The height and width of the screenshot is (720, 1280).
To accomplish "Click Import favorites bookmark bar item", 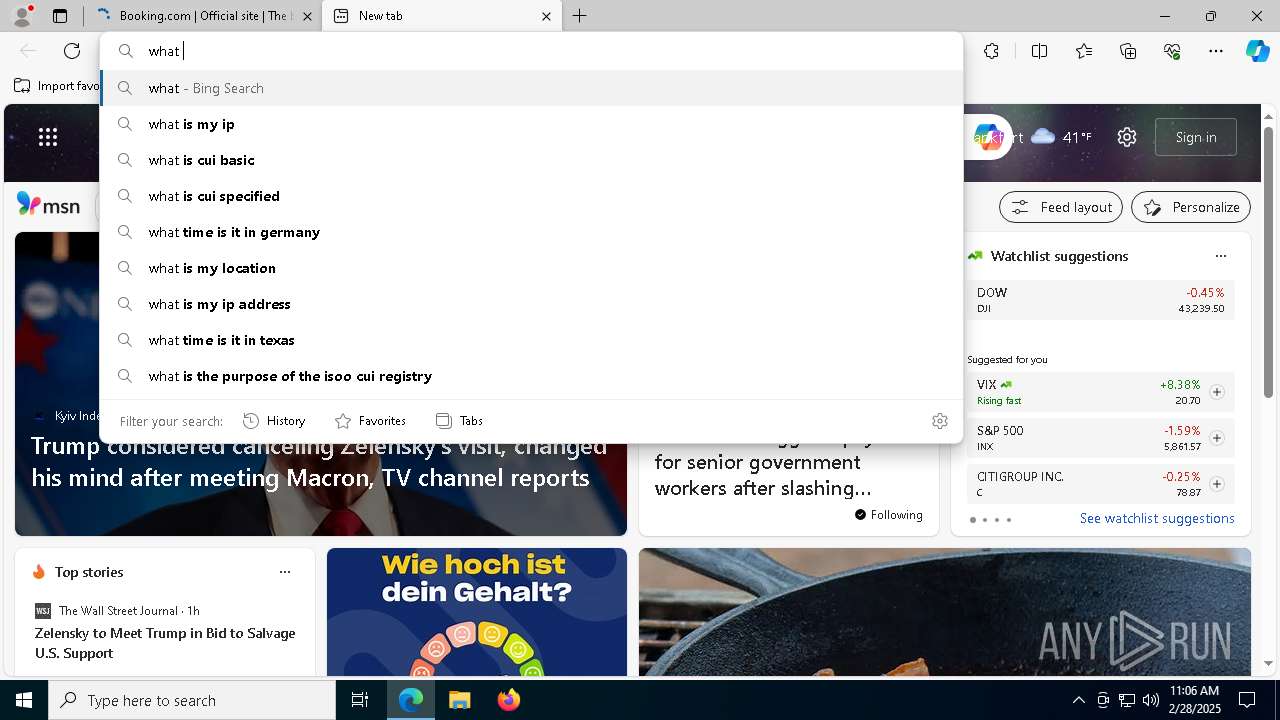I will pyautogui.click(x=57, y=86).
